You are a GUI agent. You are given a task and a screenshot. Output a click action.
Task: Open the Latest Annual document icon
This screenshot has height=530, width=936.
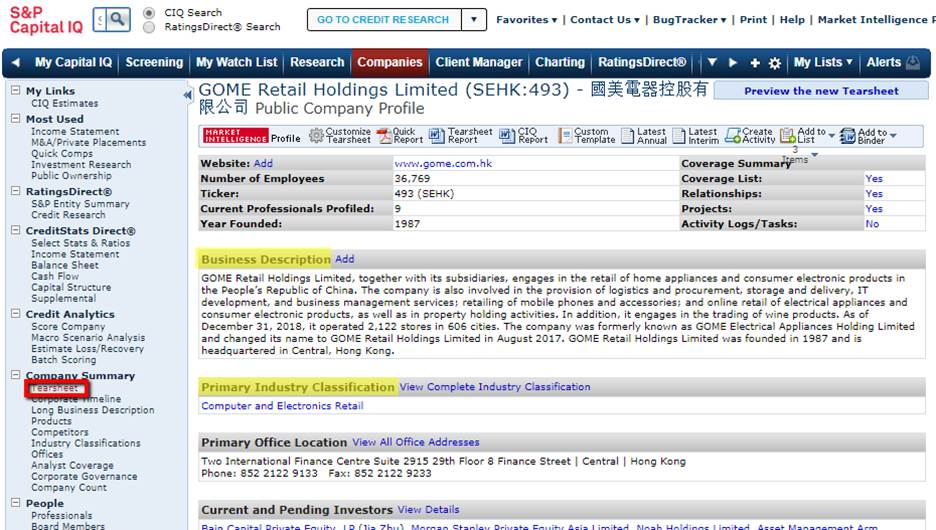[627, 136]
